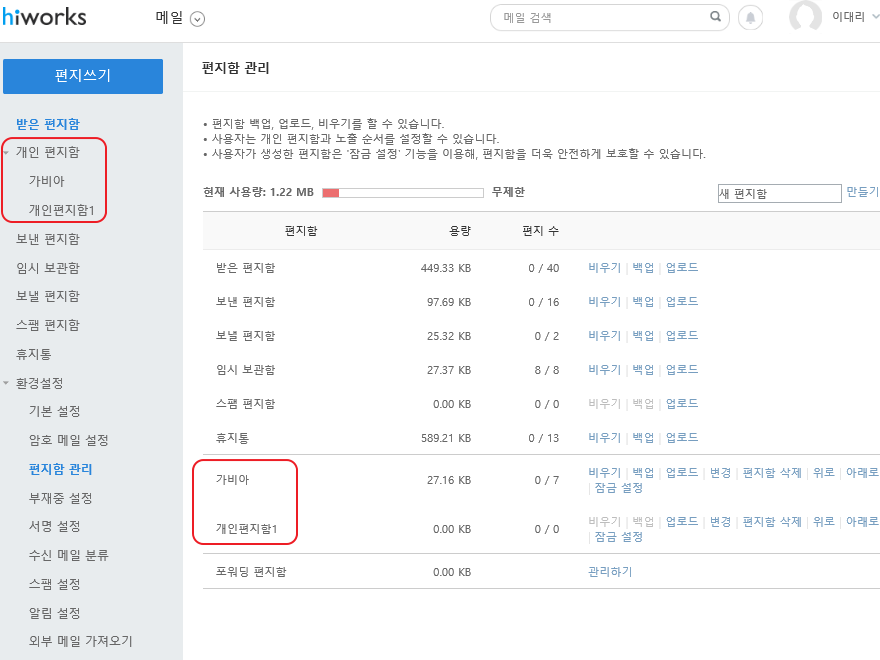Click 변경 for 가비아 folder
The width and height of the screenshot is (880, 660).
point(720,473)
